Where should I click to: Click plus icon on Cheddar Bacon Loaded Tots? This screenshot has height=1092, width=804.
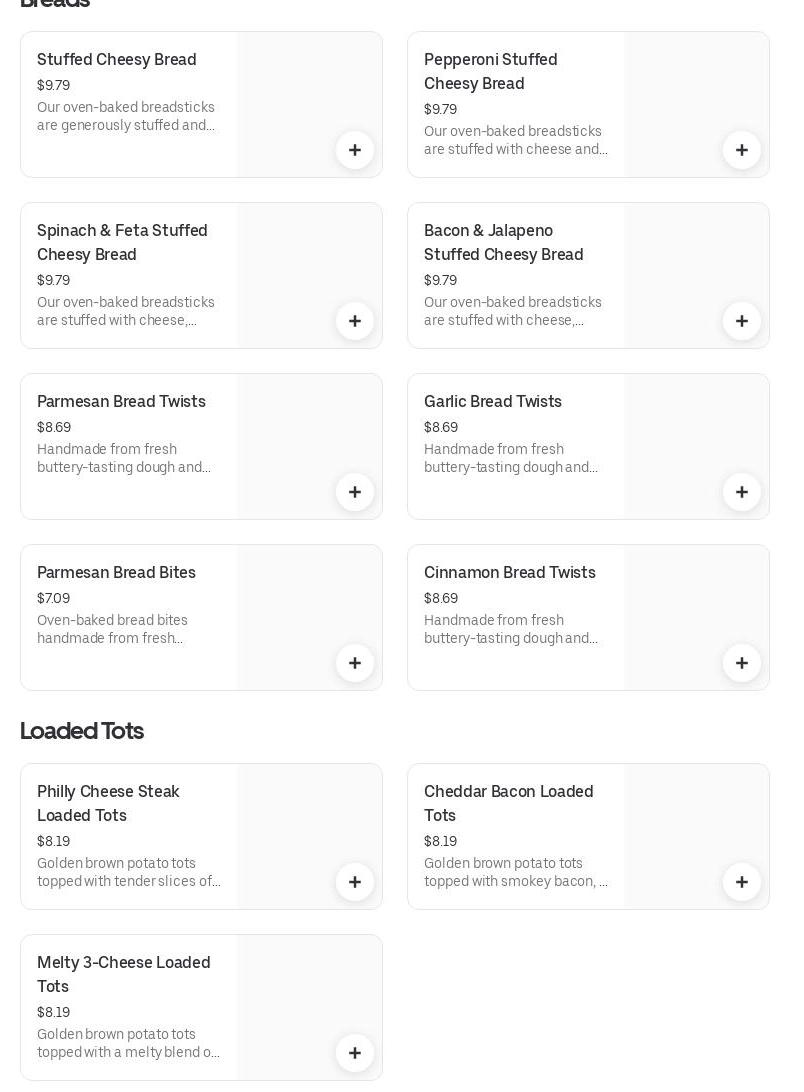pyautogui.click(x=742, y=882)
